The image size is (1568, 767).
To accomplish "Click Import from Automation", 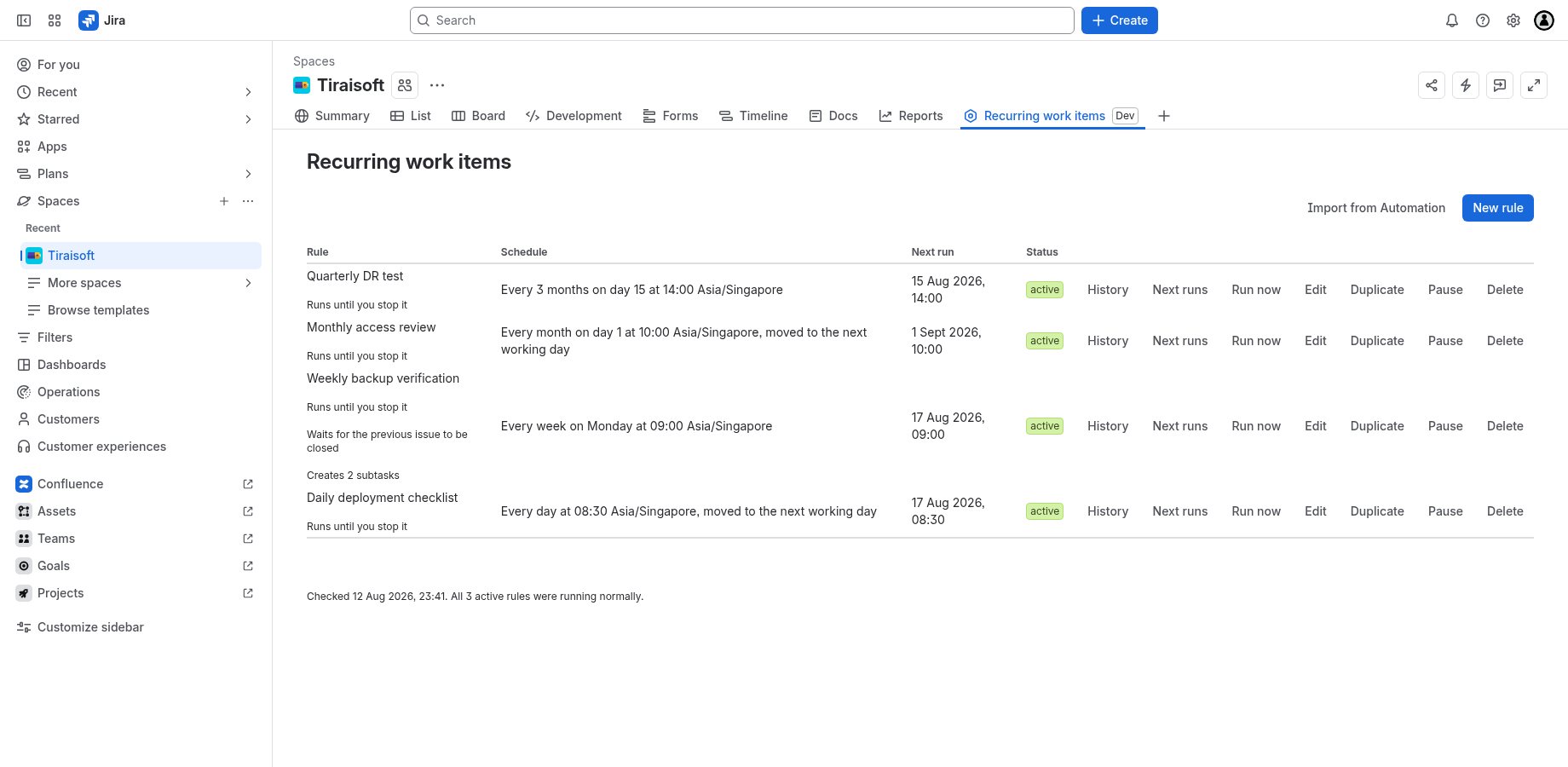I will (x=1376, y=208).
